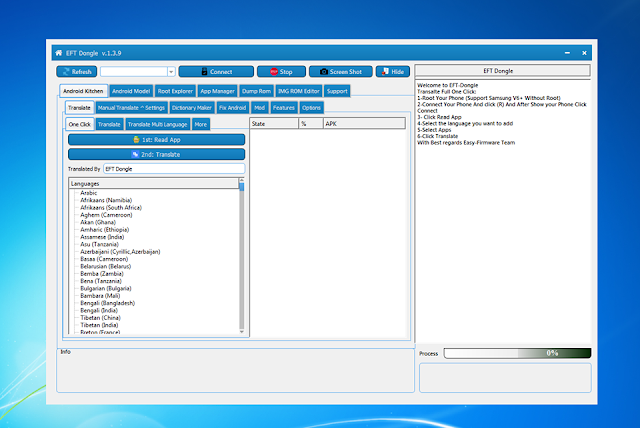This screenshot has width=640, height=428.
Task: Switch to the App Manager tab
Action: click(x=217, y=91)
